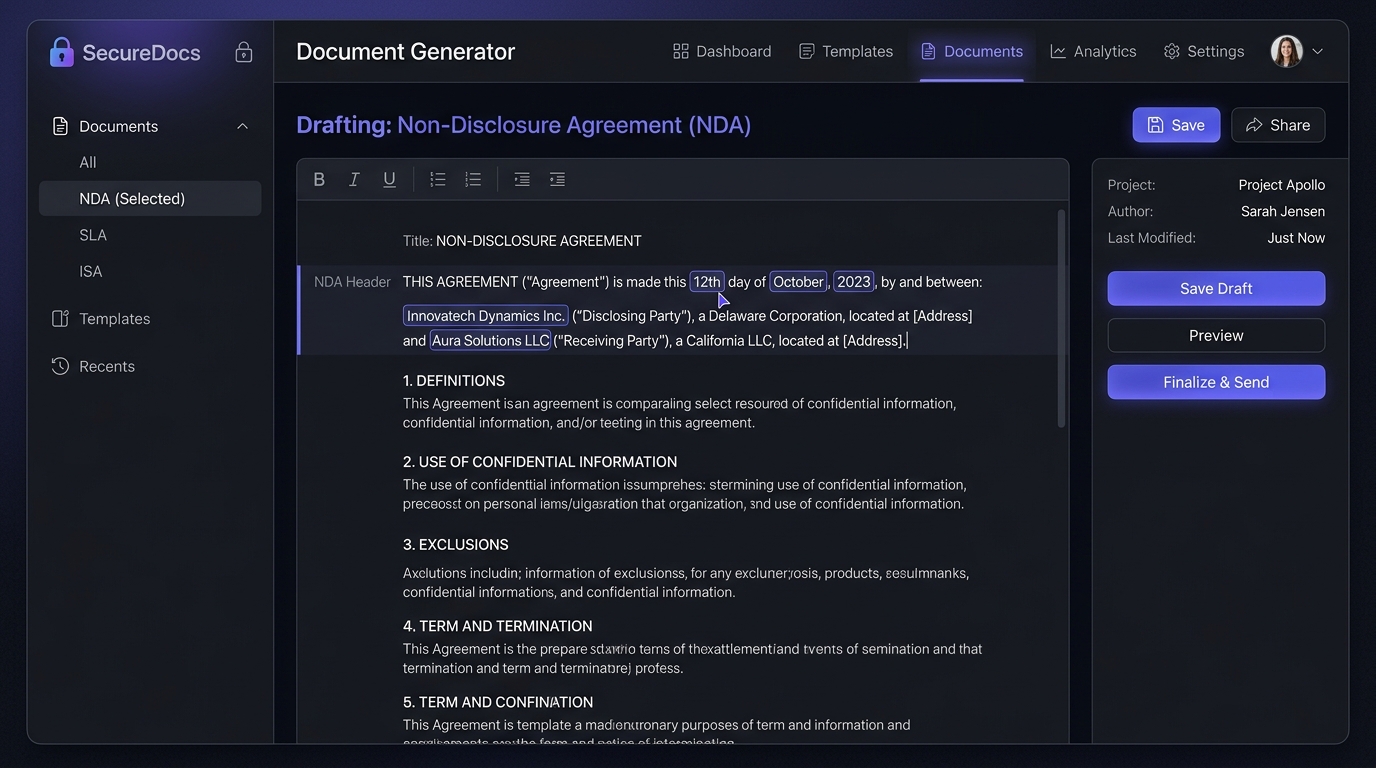Toggle bold formatting in editor toolbar
Viewport: 1376px width, 768px height.
(x=319, y=179)
